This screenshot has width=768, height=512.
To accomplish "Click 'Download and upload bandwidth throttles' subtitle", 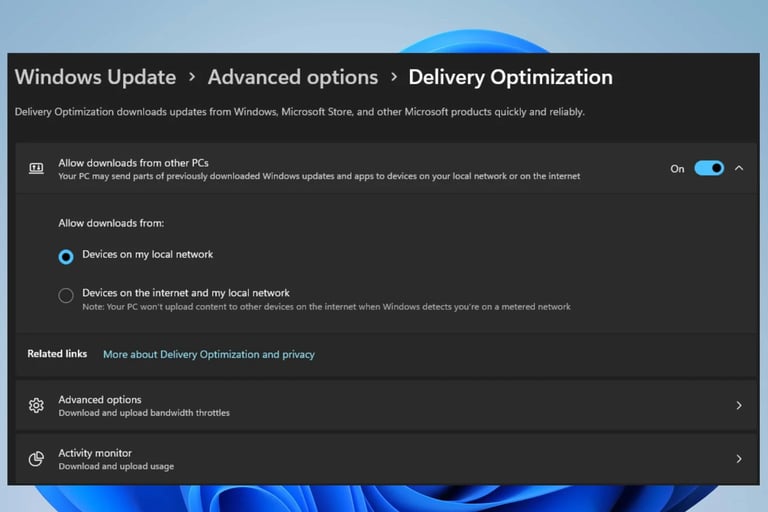I will 144,413.
